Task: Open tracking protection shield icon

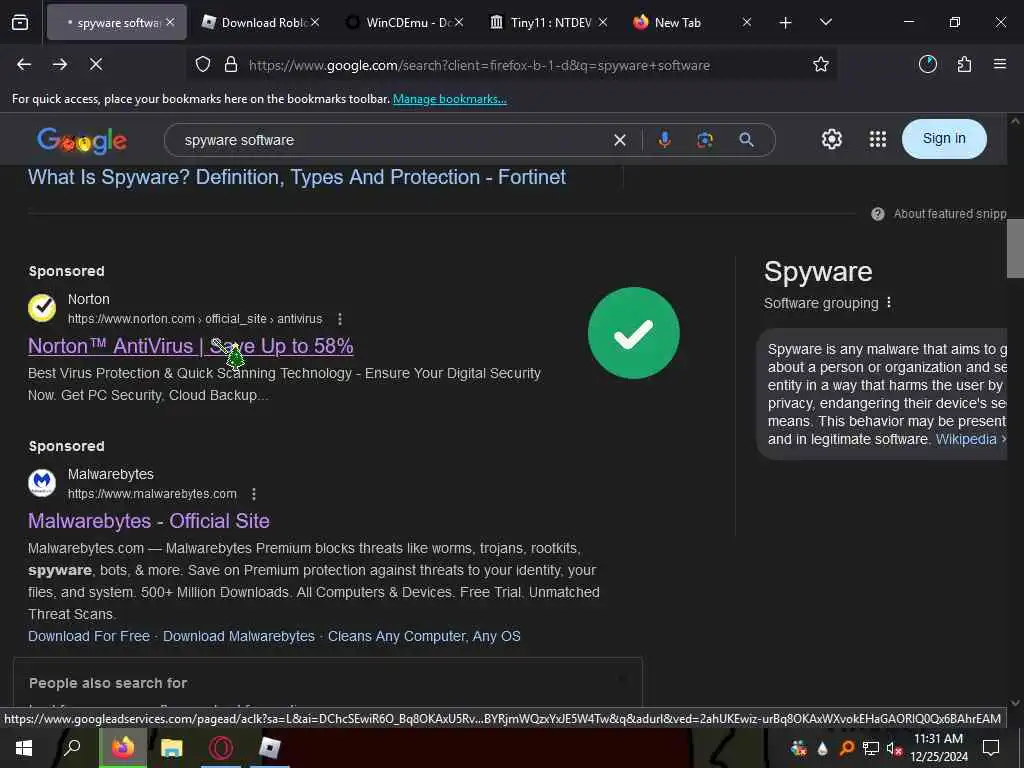Action: point(203,65)
